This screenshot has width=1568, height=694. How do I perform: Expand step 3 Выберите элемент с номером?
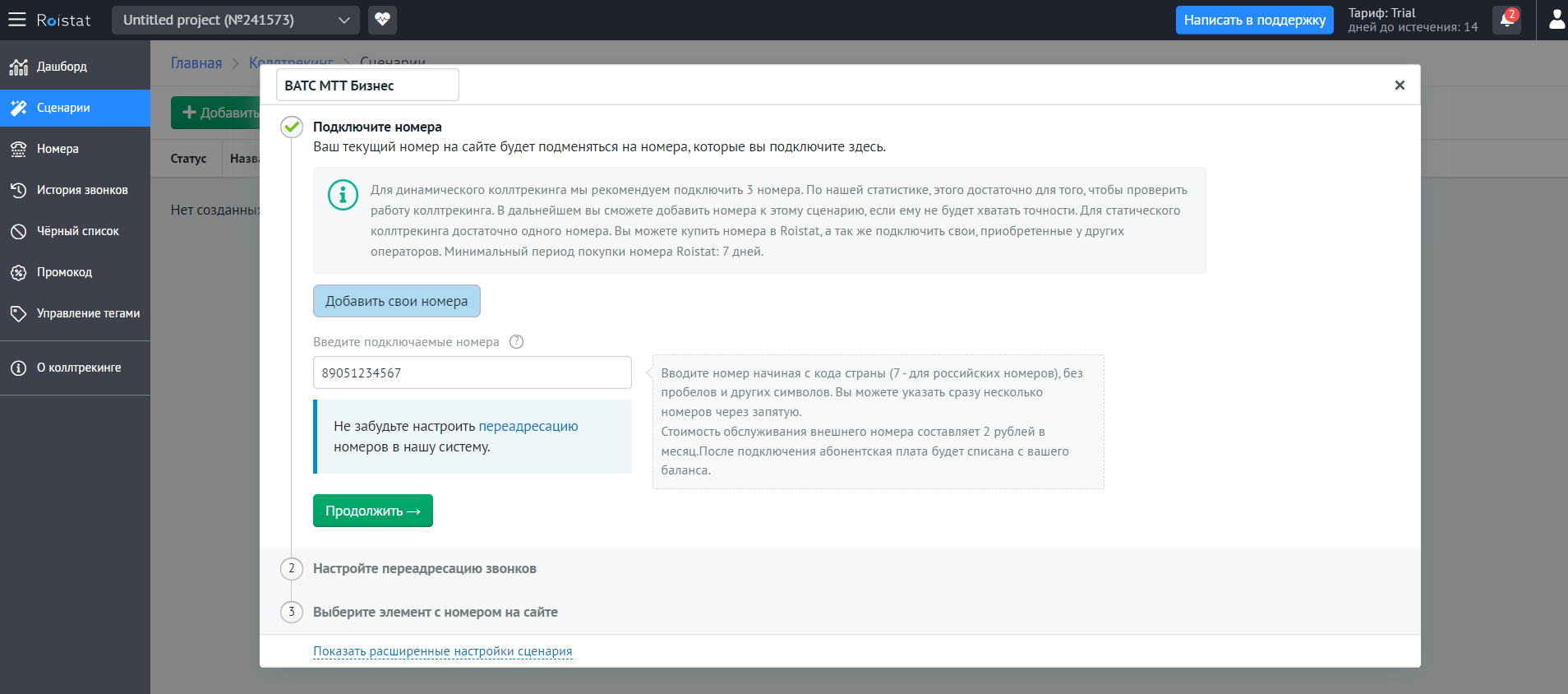(x=435, y=612)
